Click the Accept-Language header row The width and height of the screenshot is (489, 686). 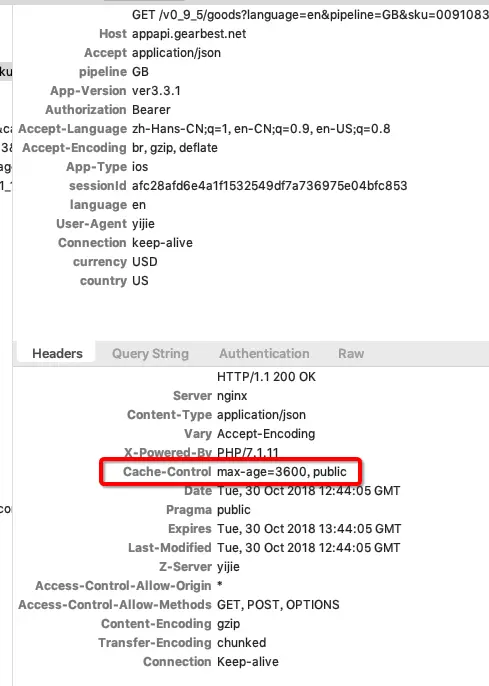pos(204,129)
